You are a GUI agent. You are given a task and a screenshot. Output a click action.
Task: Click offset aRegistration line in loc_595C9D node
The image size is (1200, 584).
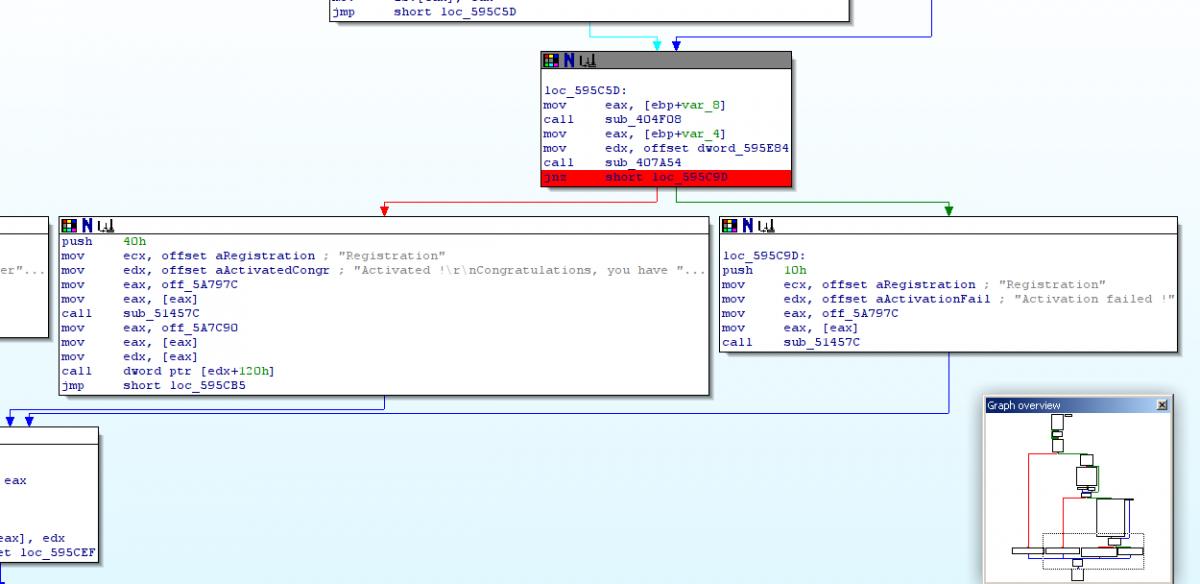(914, 285)
